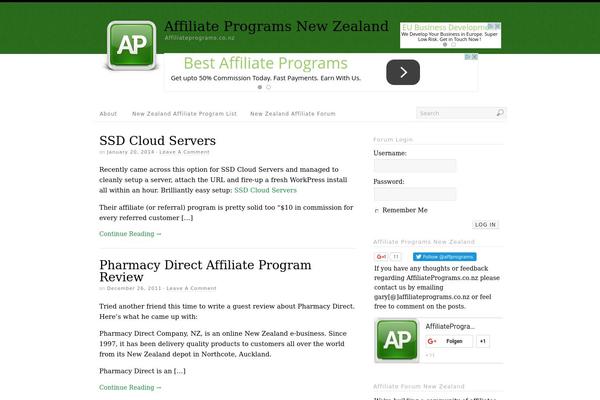Click the EU Business Development ad headline
The image size is (600, 400).
click(x=446, y=28)
